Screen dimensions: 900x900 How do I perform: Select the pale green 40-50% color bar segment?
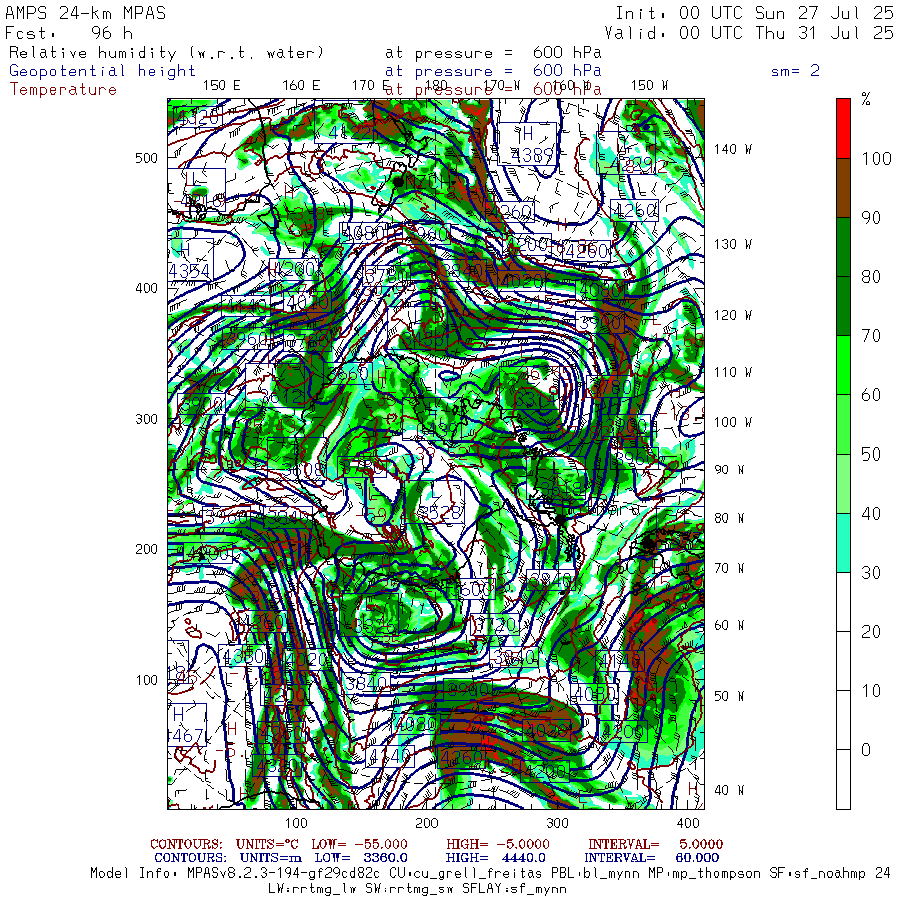coord(843,483)
